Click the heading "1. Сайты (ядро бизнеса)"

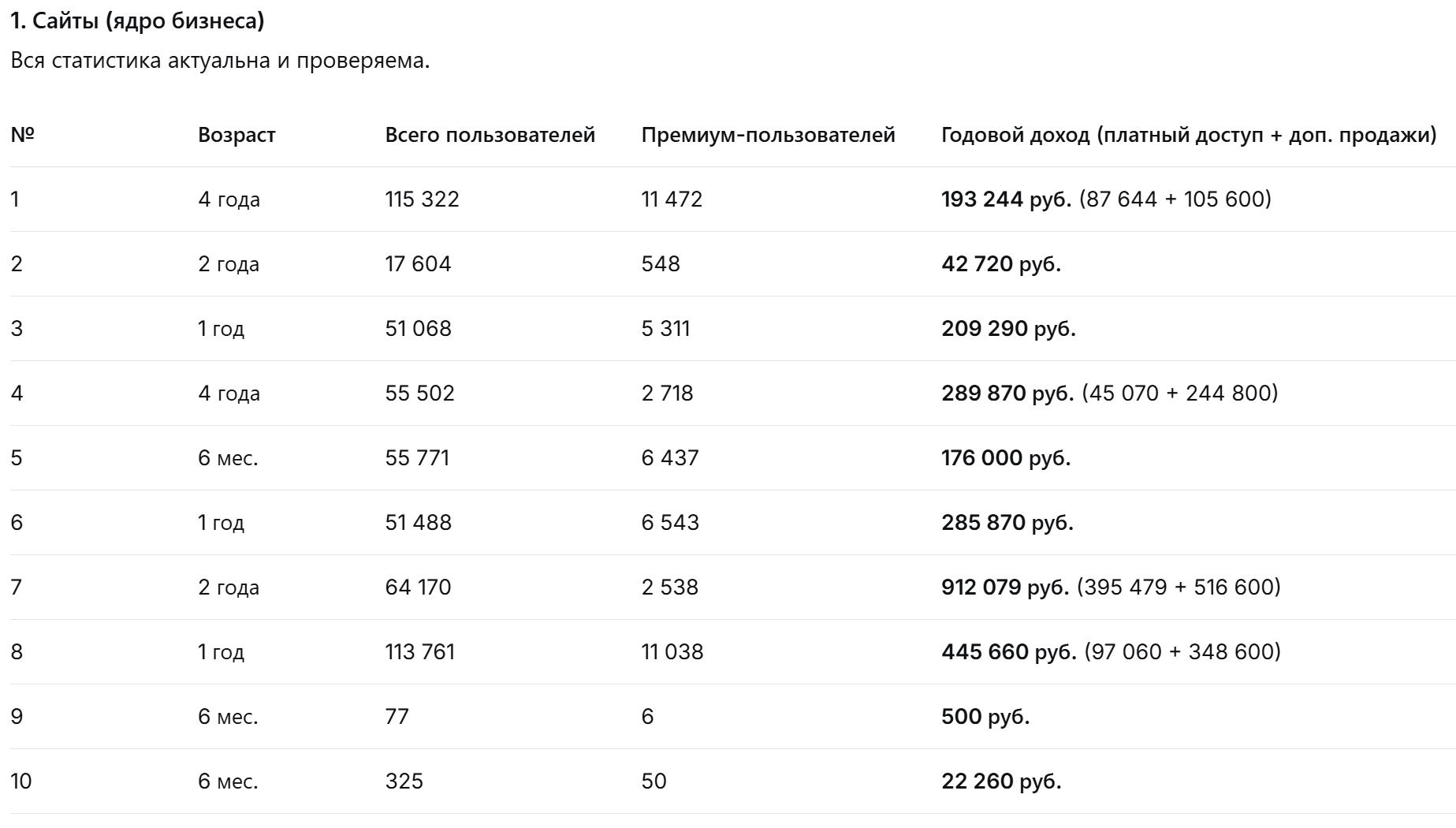[x=137, y=21]
